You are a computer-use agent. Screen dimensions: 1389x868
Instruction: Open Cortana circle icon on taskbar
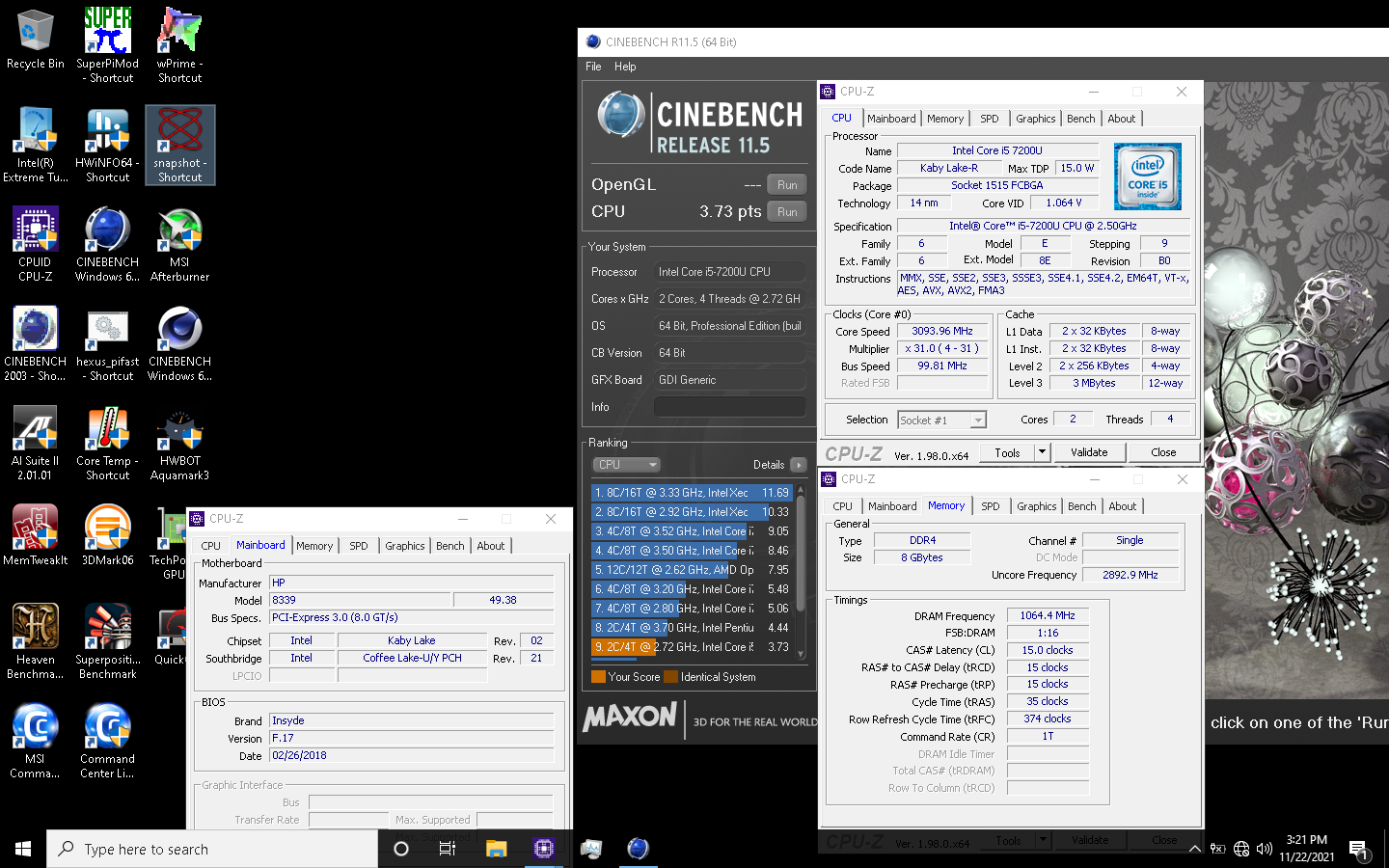point(401,849)
